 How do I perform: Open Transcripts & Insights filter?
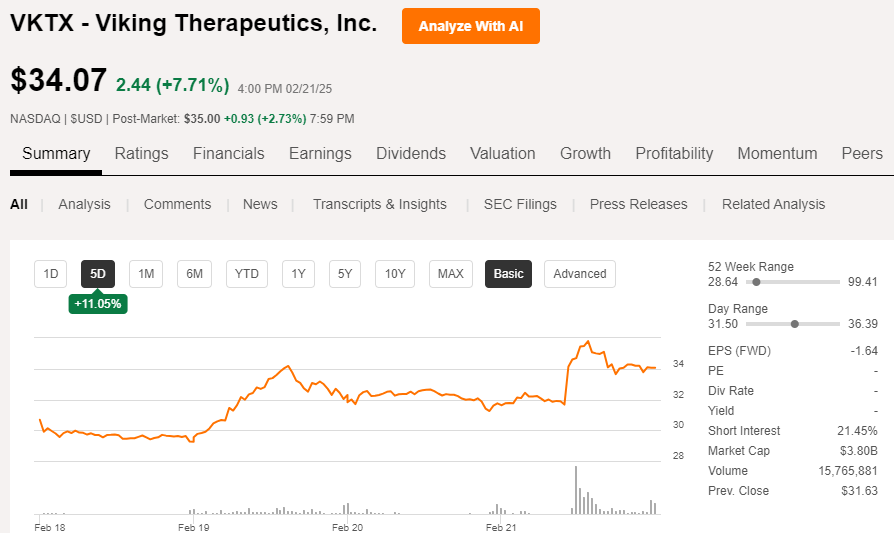point(379,204)
